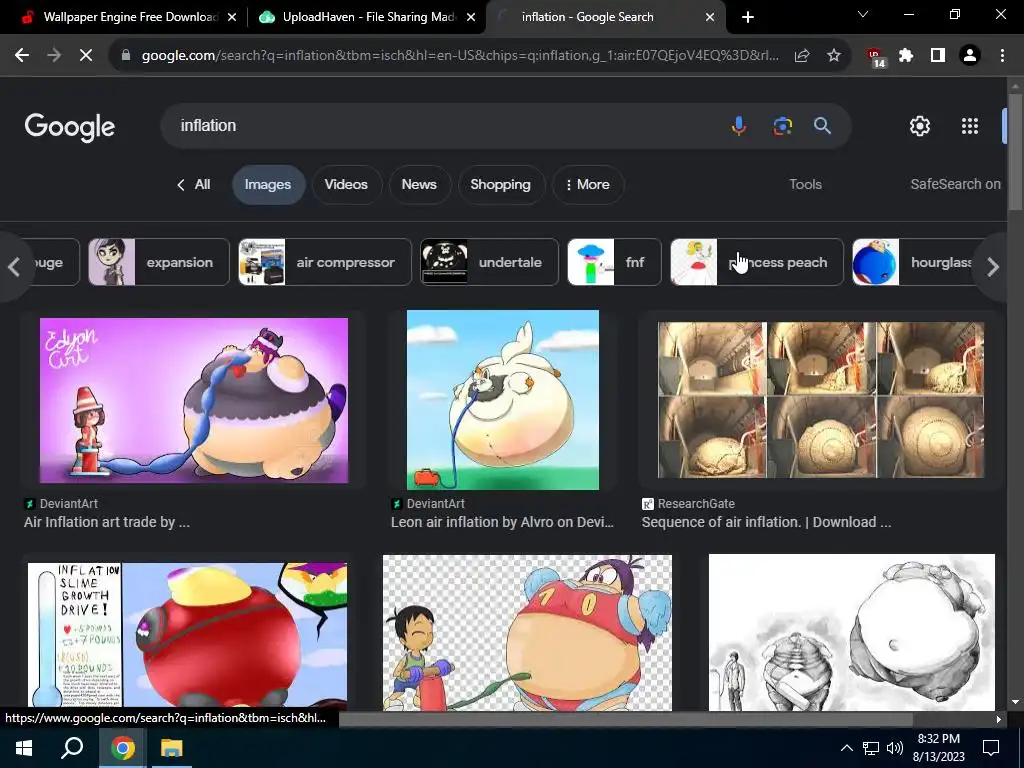Click the horizontal scrollbar right arrow
Viewport: 1024px width, 768px height.
[999, 719]
